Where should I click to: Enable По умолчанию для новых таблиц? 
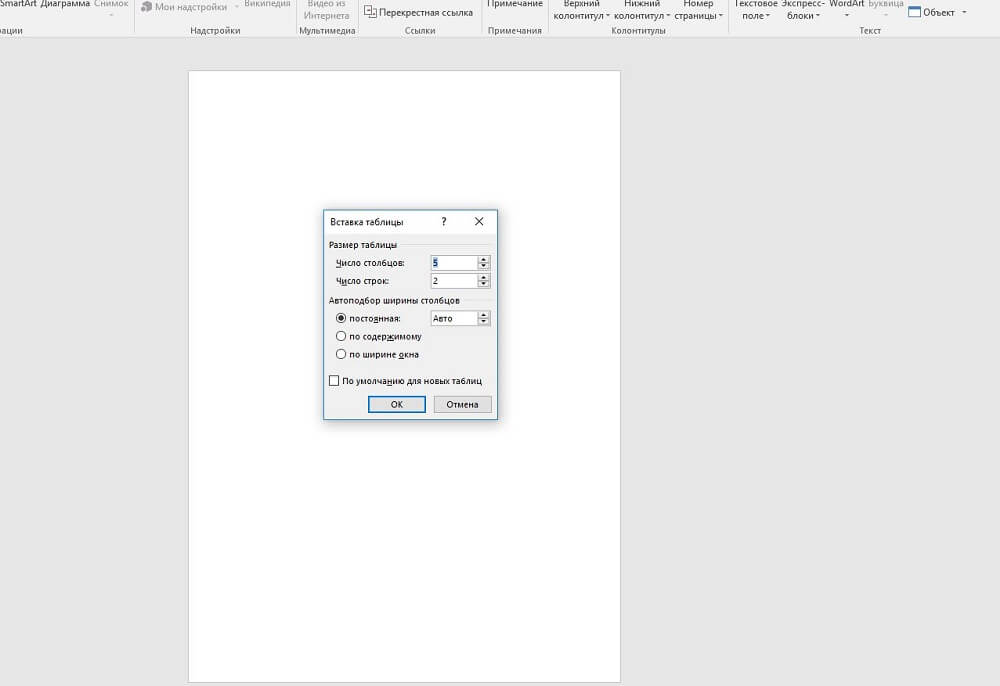[334, 381]
